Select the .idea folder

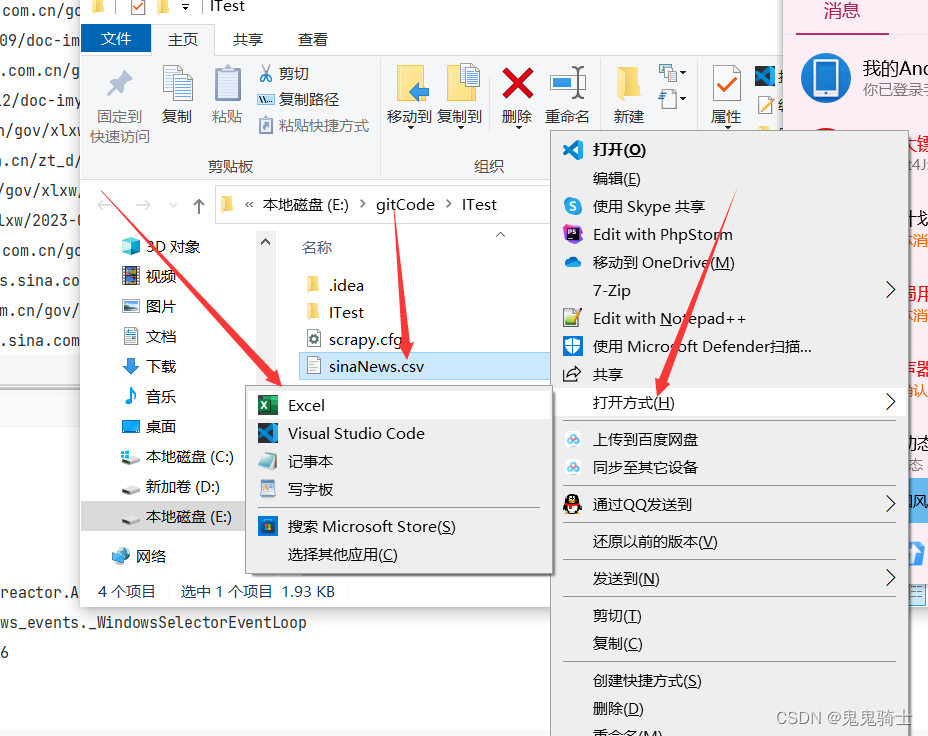[335, 285]
